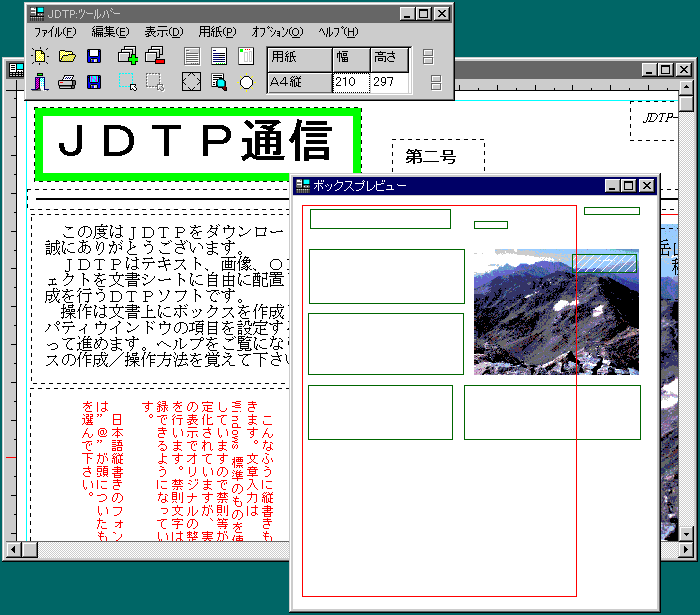
Task: Delete a page using the red minus icon
Action: pyautogui.click(x=155, y=56)
